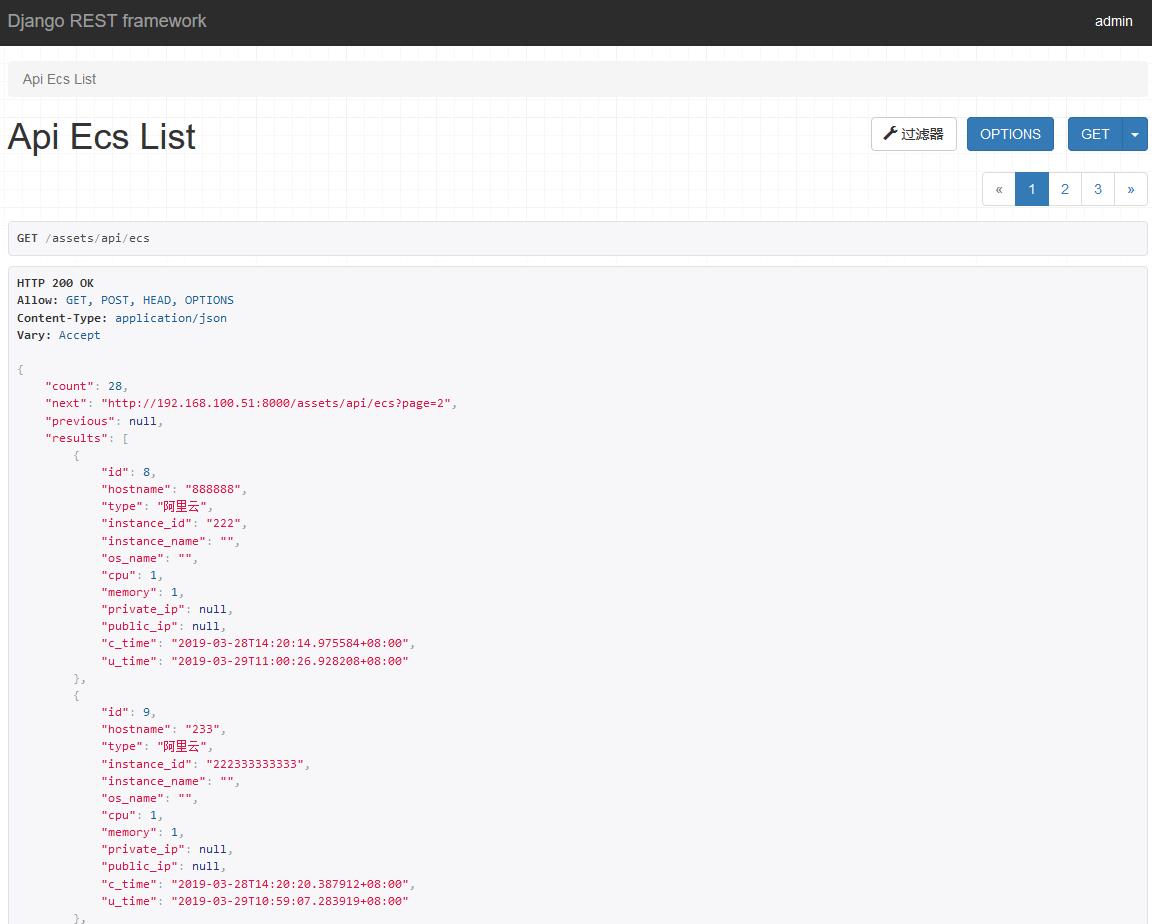Click hostname value "888888"
1152x924 pixels.
(213, 489)
